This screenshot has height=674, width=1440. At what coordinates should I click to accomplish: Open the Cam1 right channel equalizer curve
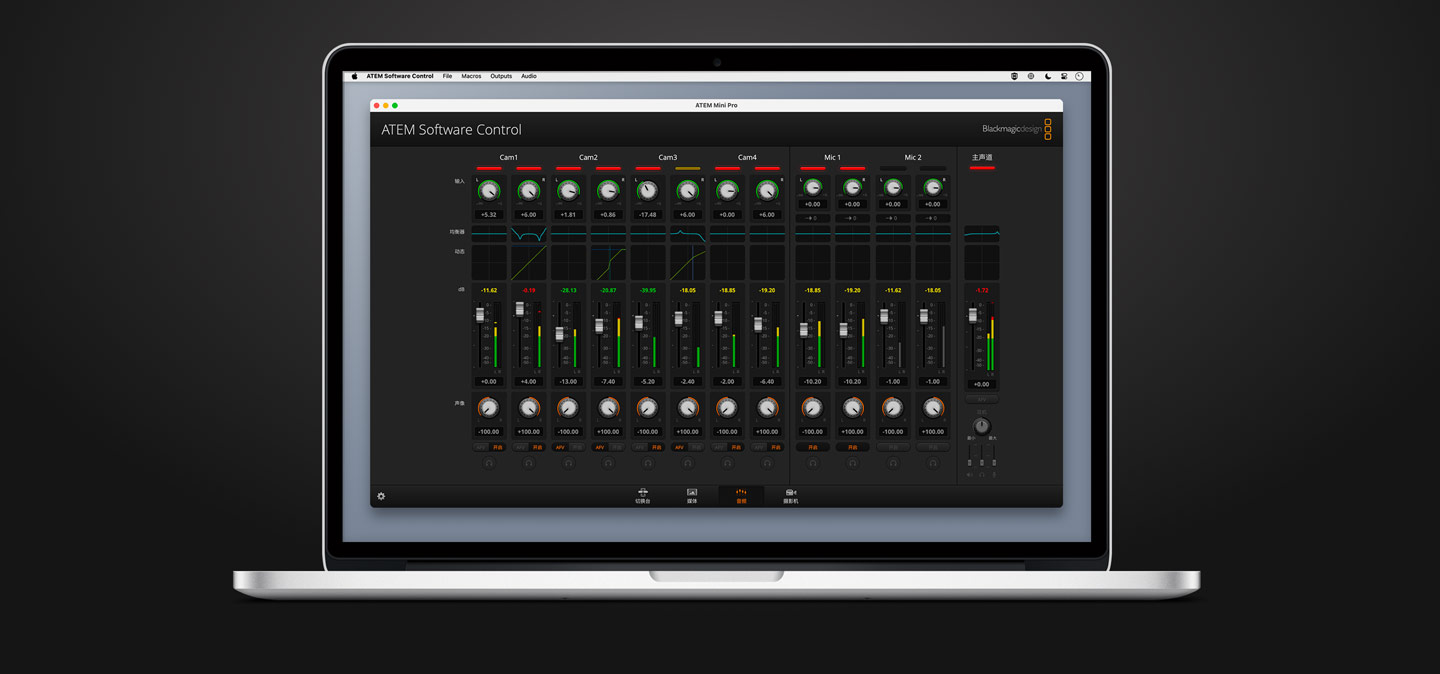point(528,234)
